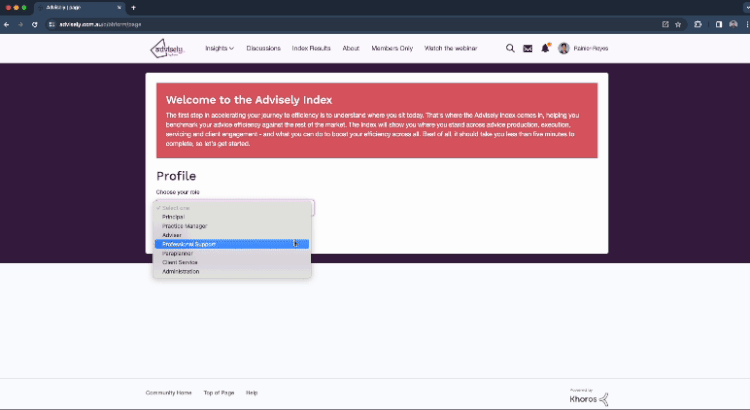Viewport: 750px width, 410px height.
Task: Open the search magnifier icon
Action: click(x=511, y=48)
